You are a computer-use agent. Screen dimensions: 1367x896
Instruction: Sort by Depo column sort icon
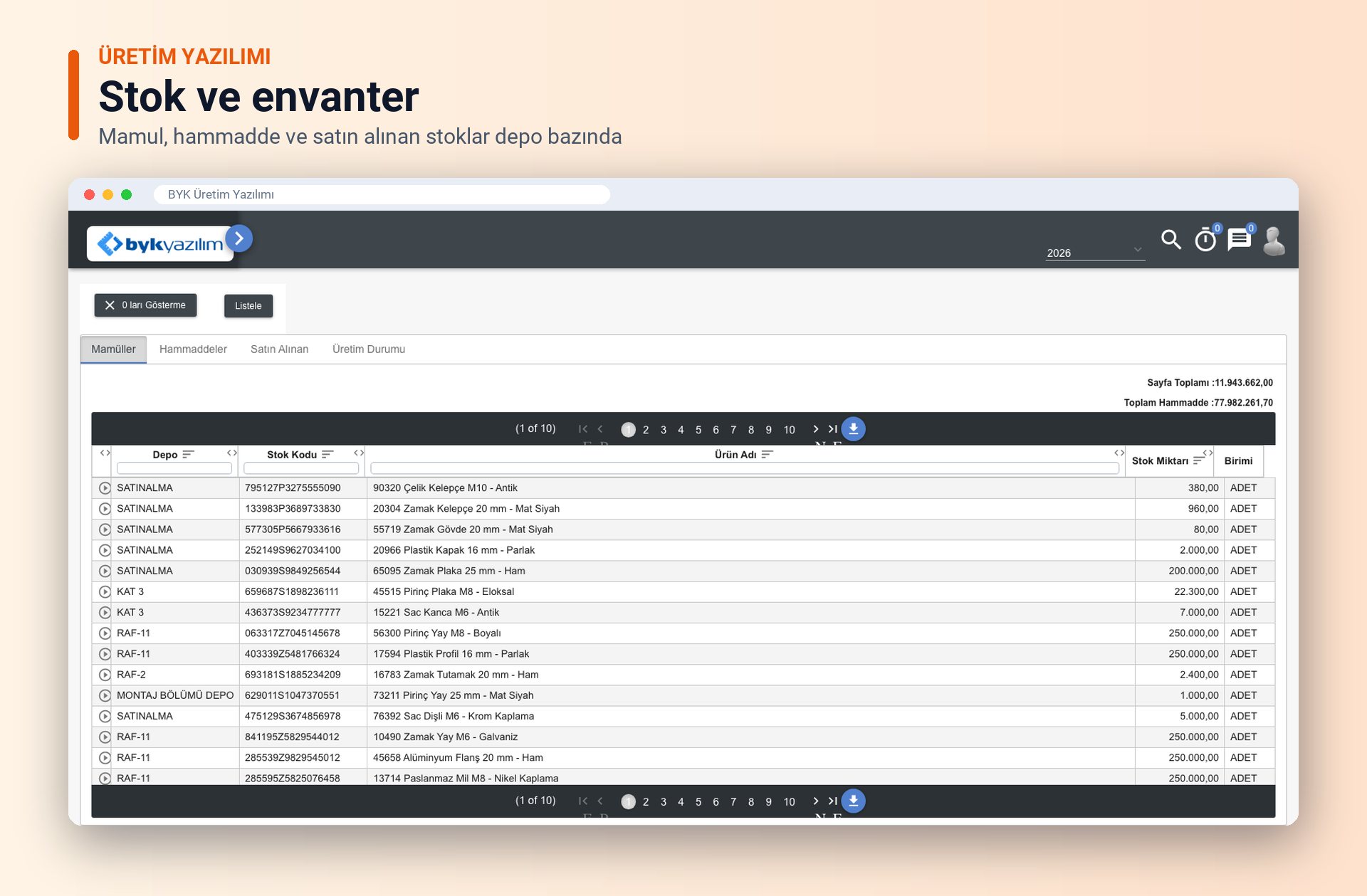pos(188,454)
